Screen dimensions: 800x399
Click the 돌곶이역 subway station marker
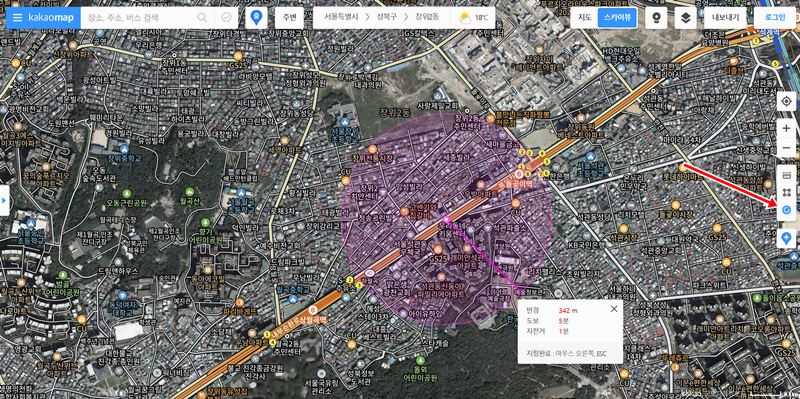pos(519,174)
